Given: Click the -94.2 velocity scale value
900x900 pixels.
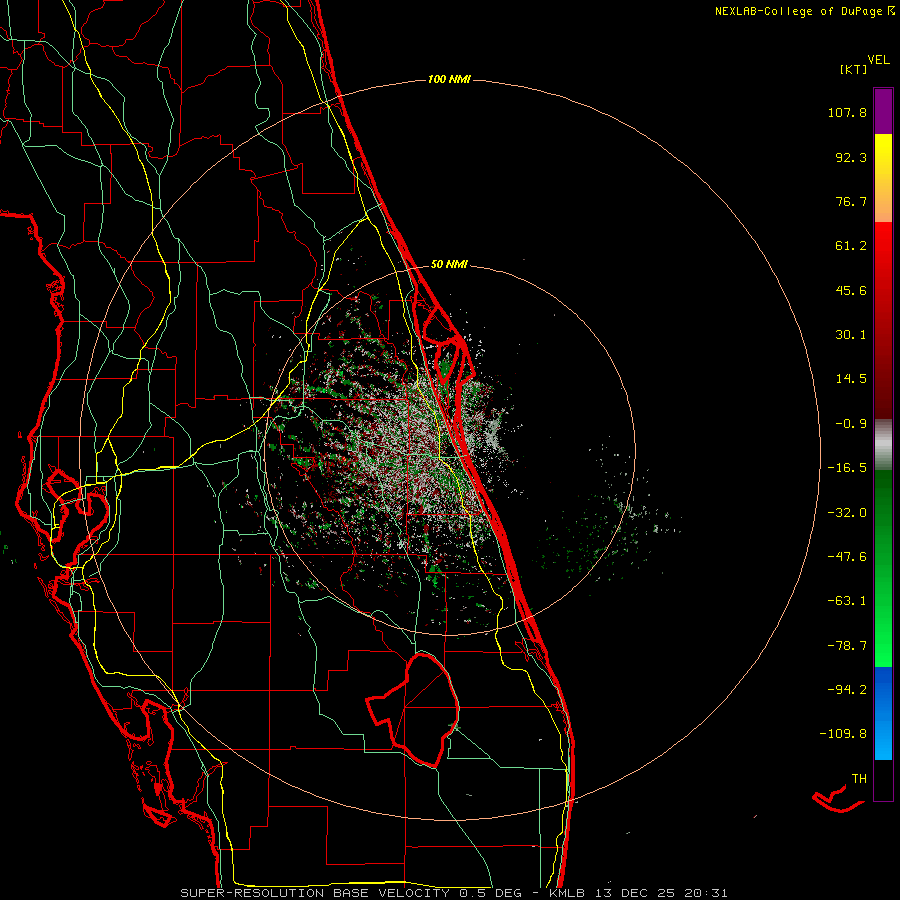Looking at the screenshot, I should coord(847,690).
